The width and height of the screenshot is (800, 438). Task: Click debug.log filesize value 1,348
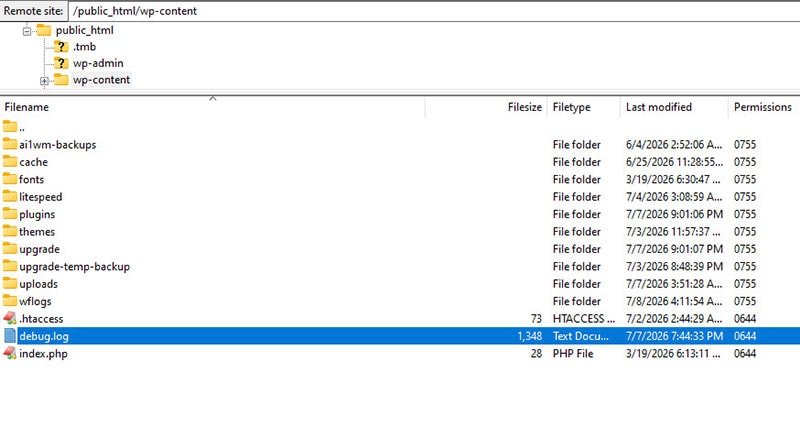click(530, 336)
